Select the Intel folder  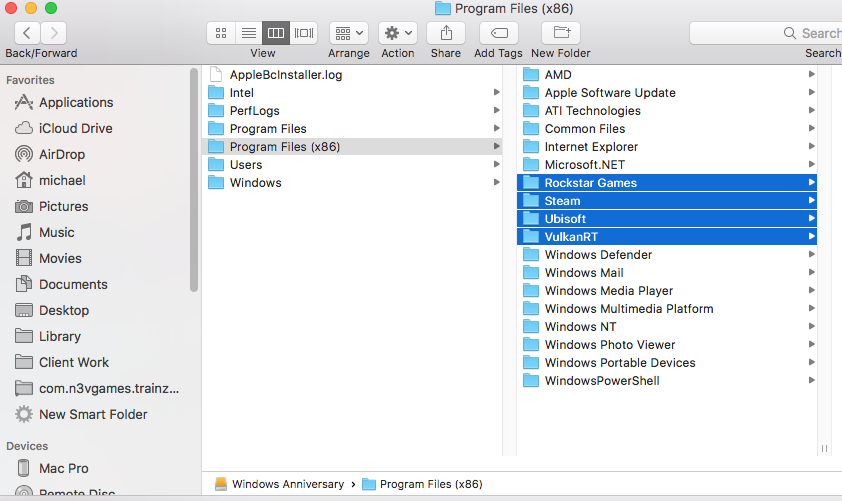tap(352, 93)
